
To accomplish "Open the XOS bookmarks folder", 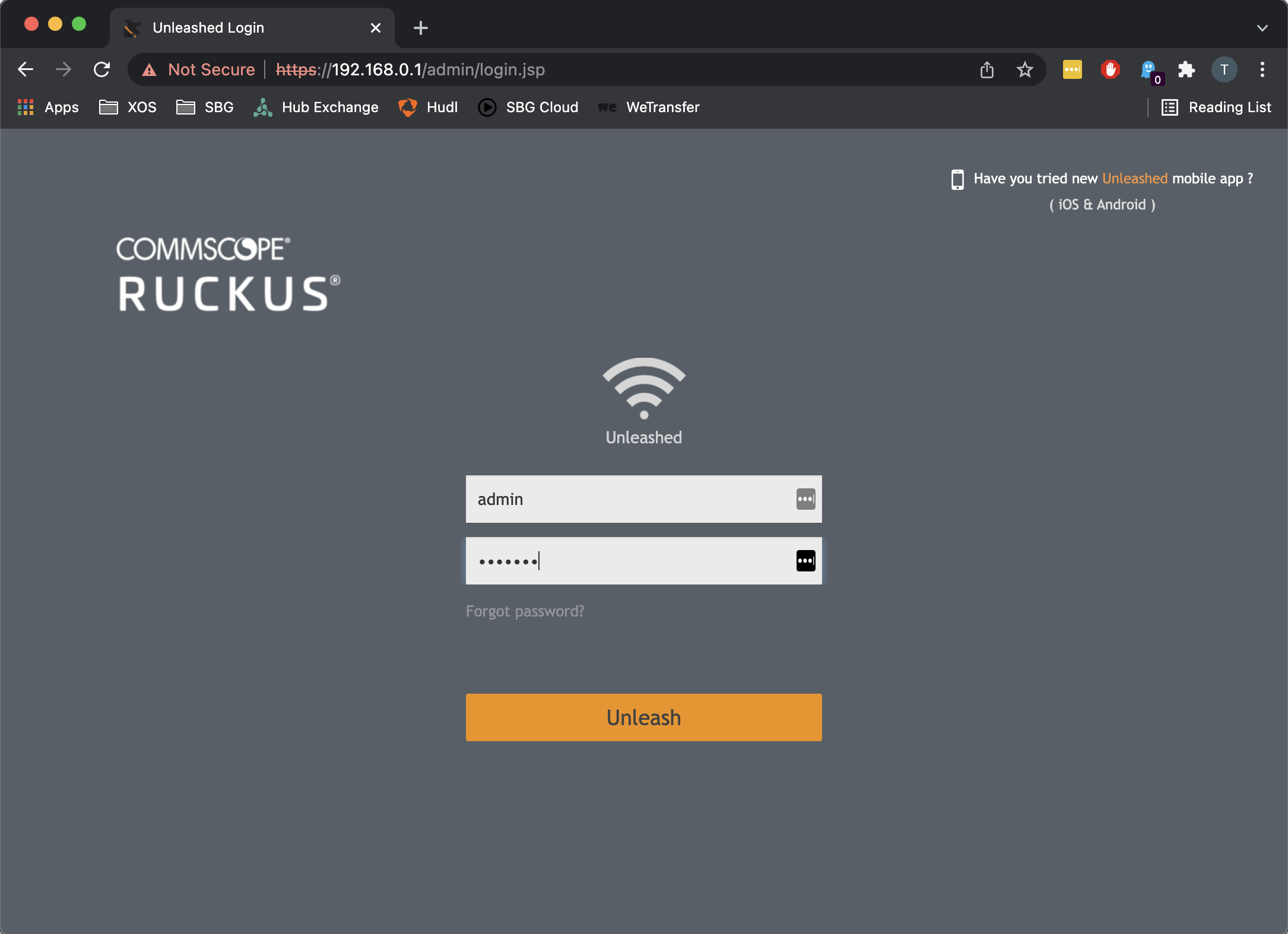I will click(128, 107).
